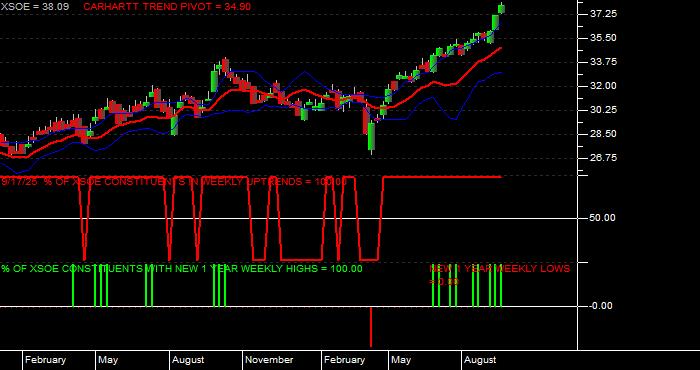Image resolution: width=700 pixels, height=370 pixels.
Task: Click the NEW 1 YEAR WEEKLY LOWS caption
Action: [500, 274]
